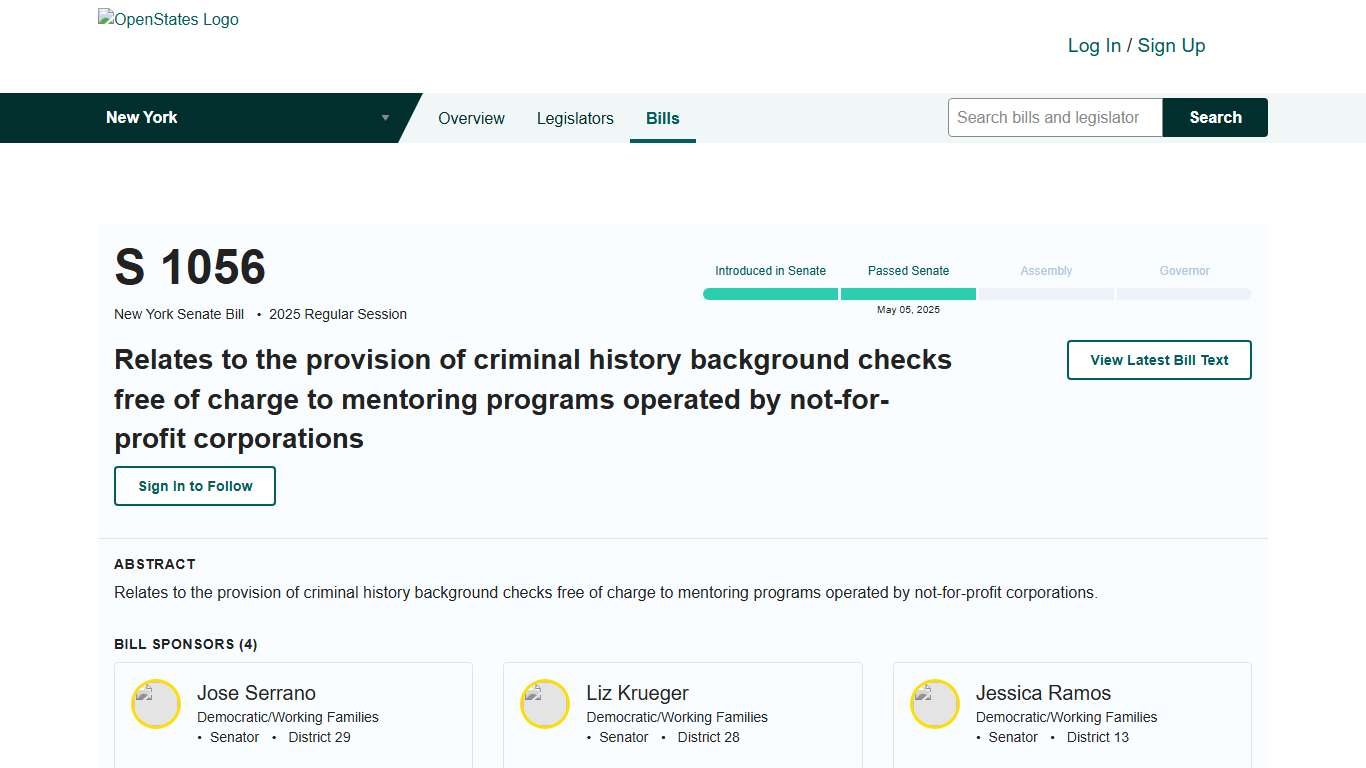Focus the search bills and legislators field
Image resolution: width=1366 pixels, height=768 pixels.
pyautogui.click(x=1054, y=118)
